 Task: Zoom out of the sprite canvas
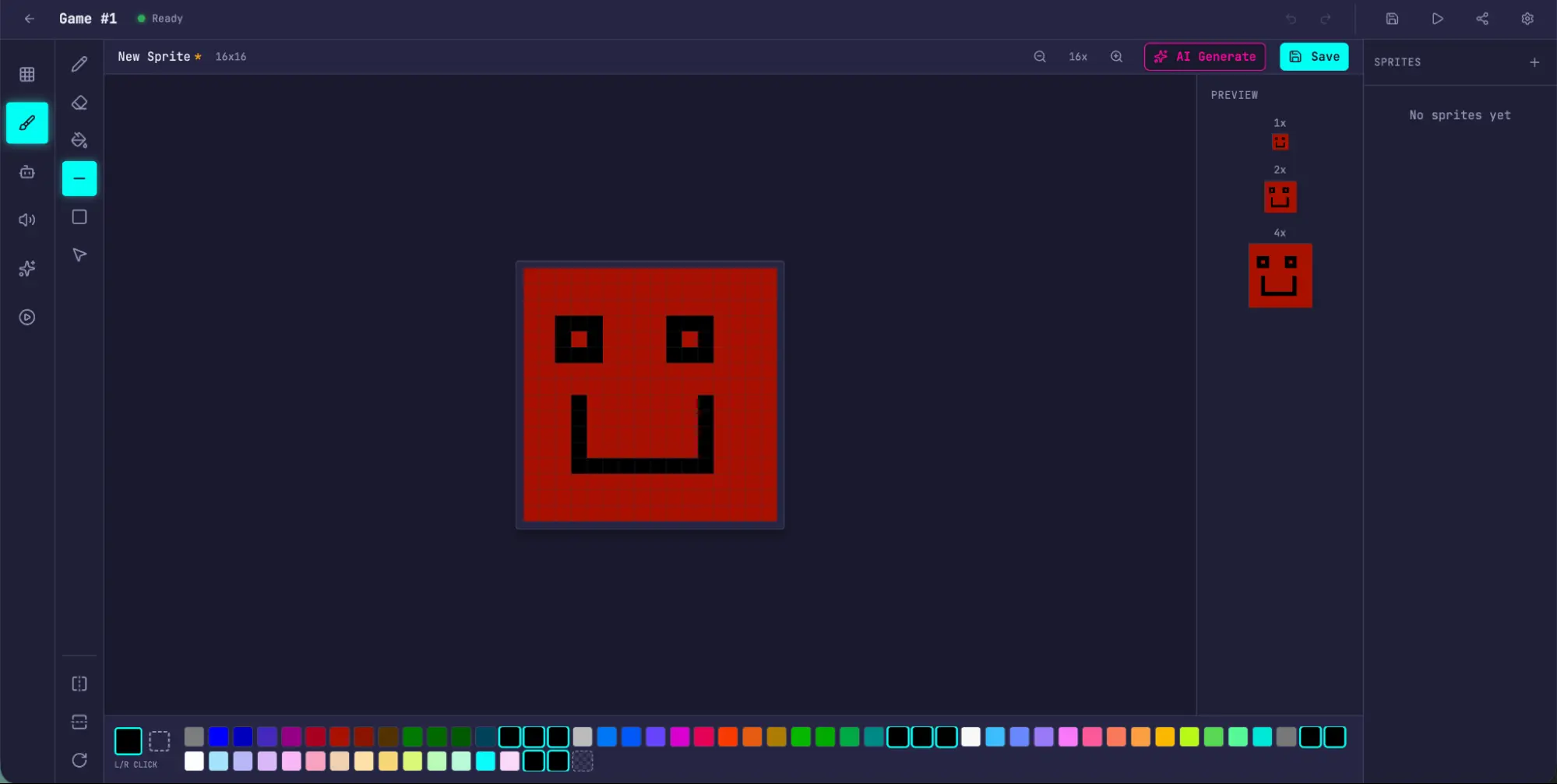pyautogui.click(x=1040, y=57)
